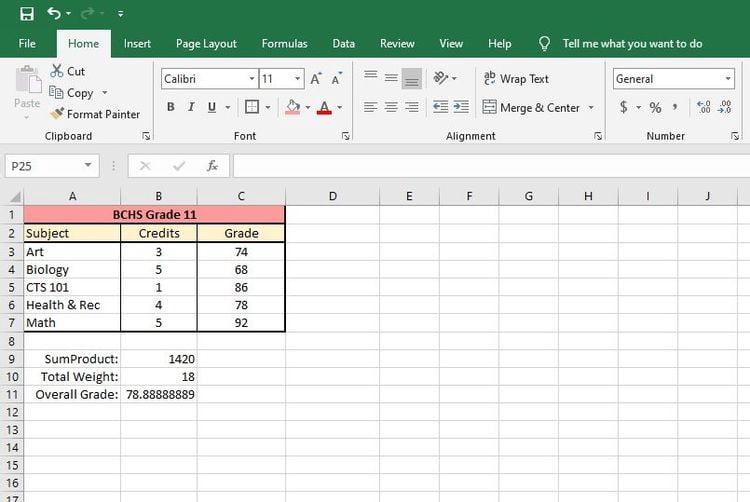This screenshot has width=750, height=502.
Task: Open the Help tab
Action: [x=499, y=44]
